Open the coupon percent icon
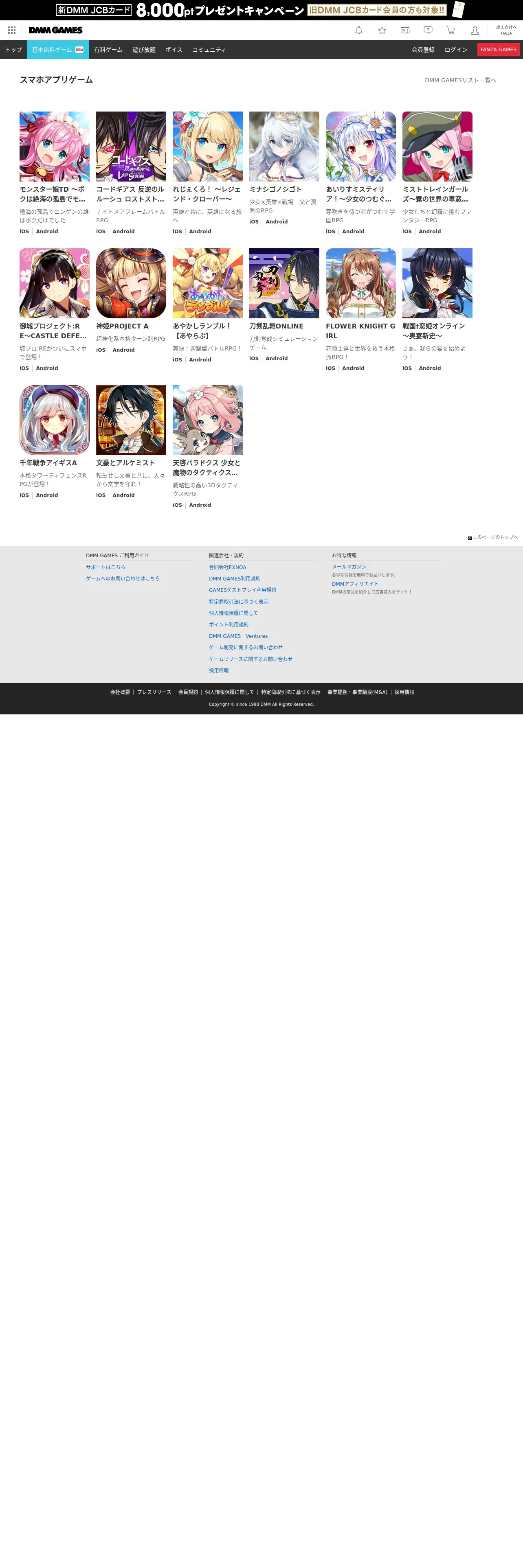523x1568 pixels. tap(405, 30)
